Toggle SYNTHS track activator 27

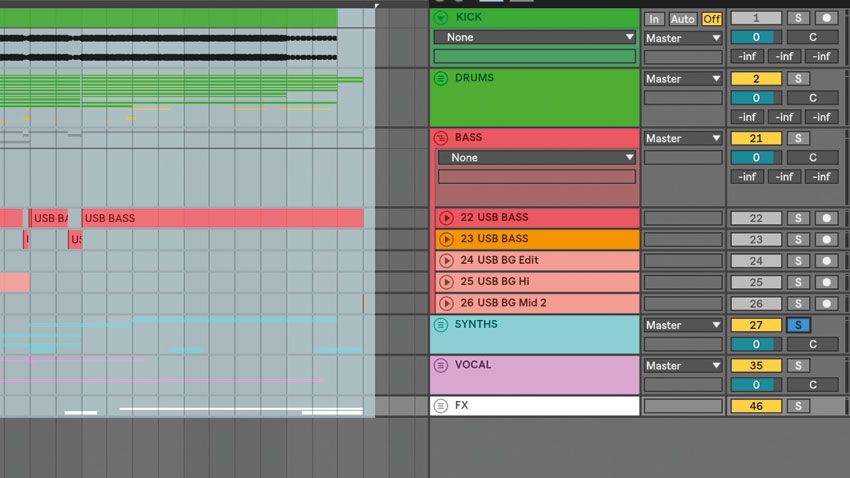(x=756, y=325)
